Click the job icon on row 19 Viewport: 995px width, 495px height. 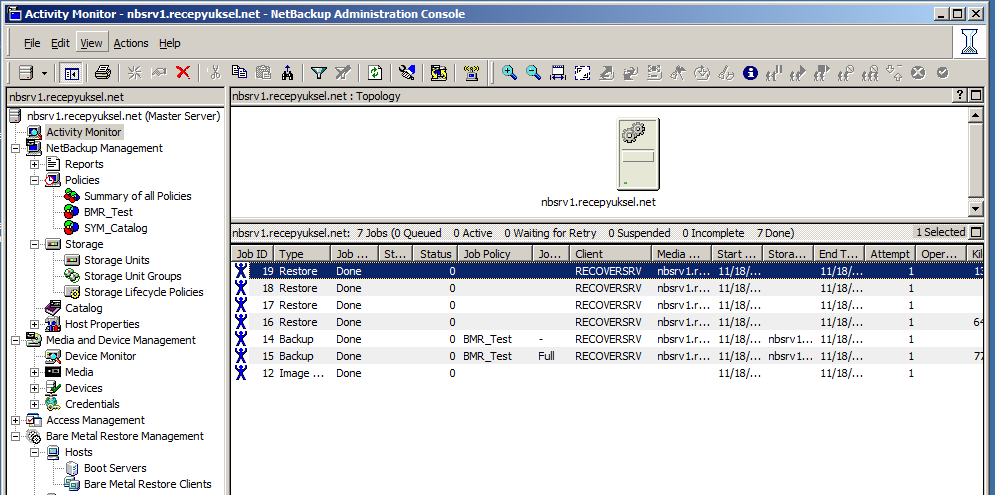click(x=241, y=271)
